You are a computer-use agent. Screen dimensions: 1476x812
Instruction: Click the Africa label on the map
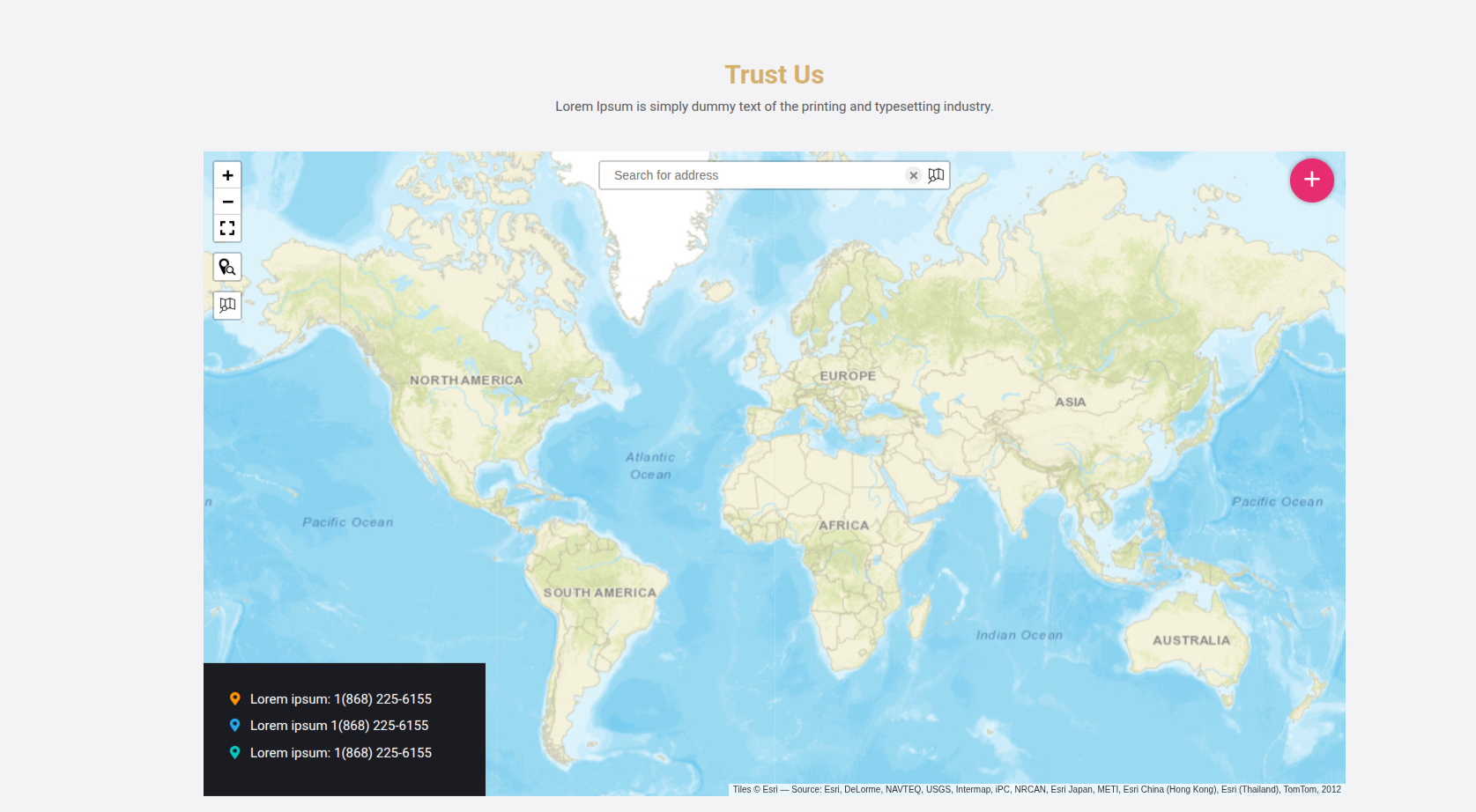click(843, 525)
